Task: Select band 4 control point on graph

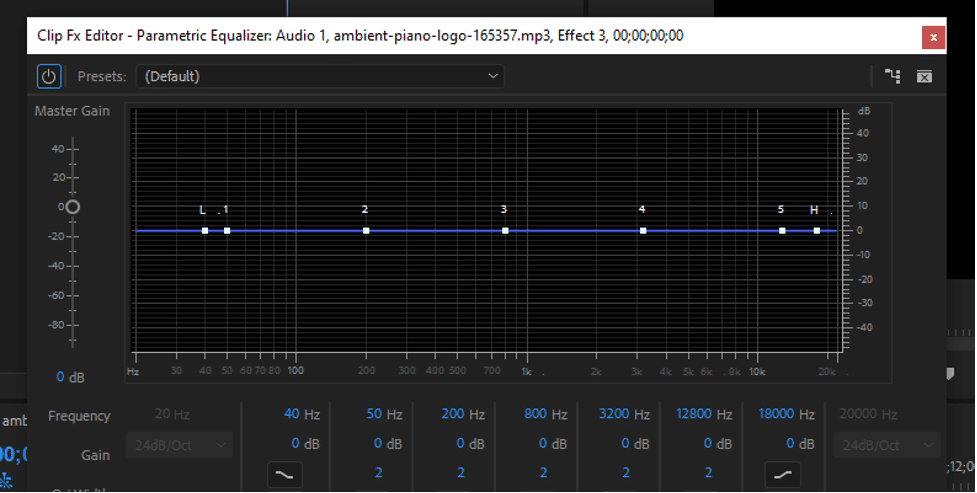Action: point(643,231)
